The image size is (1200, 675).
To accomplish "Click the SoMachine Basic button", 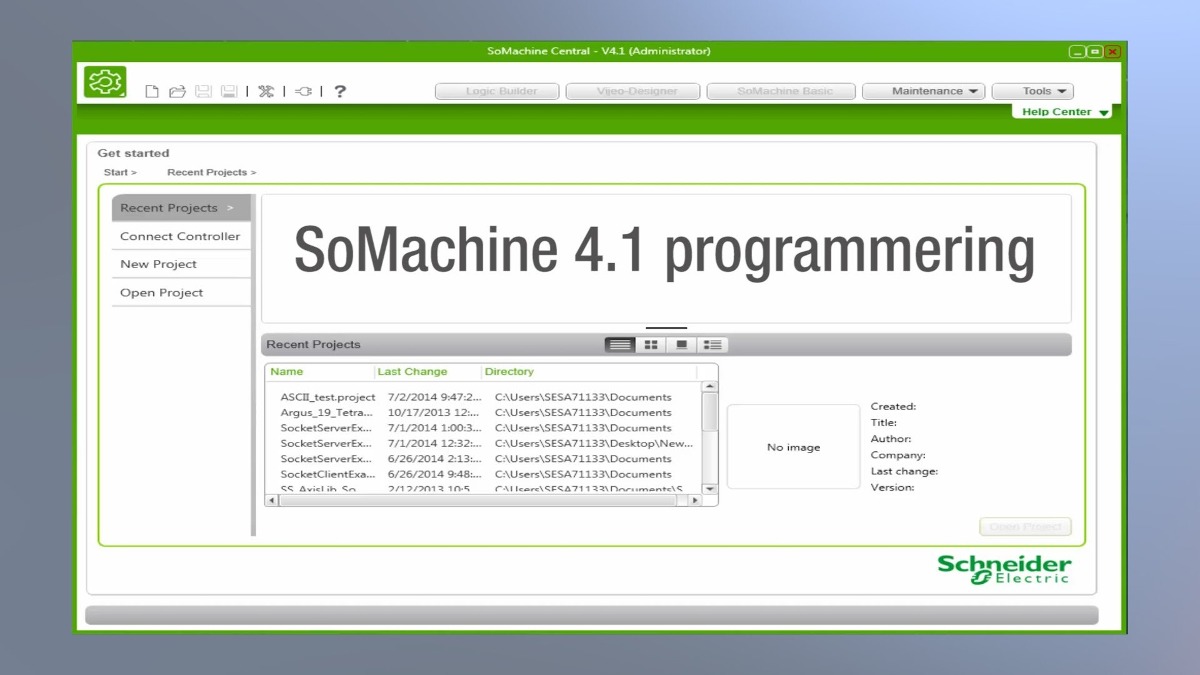I will click(x=782, y=91).
